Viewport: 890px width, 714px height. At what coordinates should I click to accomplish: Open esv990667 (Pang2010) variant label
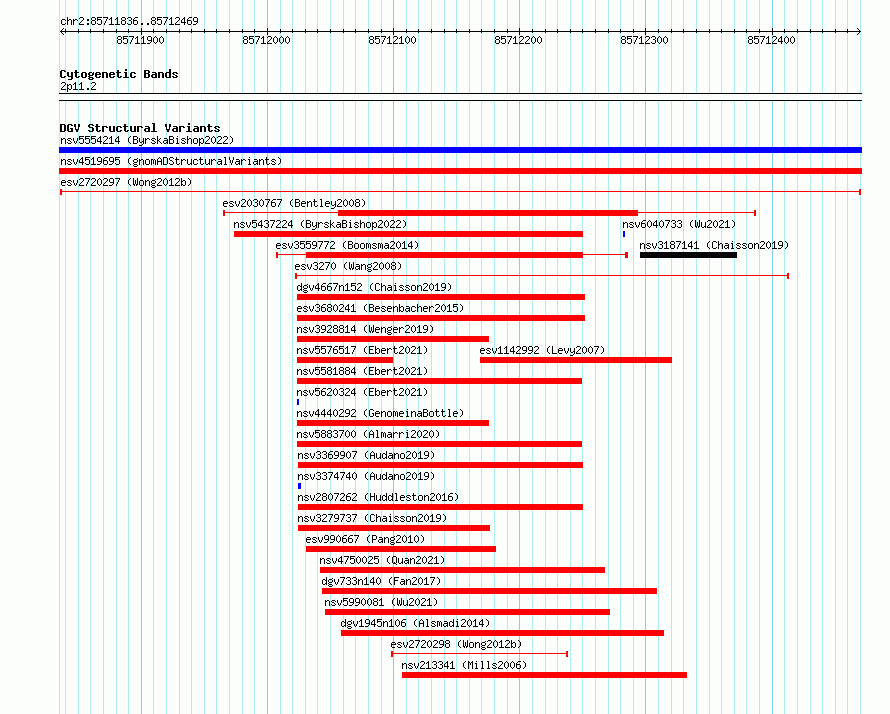click(365, 539)
